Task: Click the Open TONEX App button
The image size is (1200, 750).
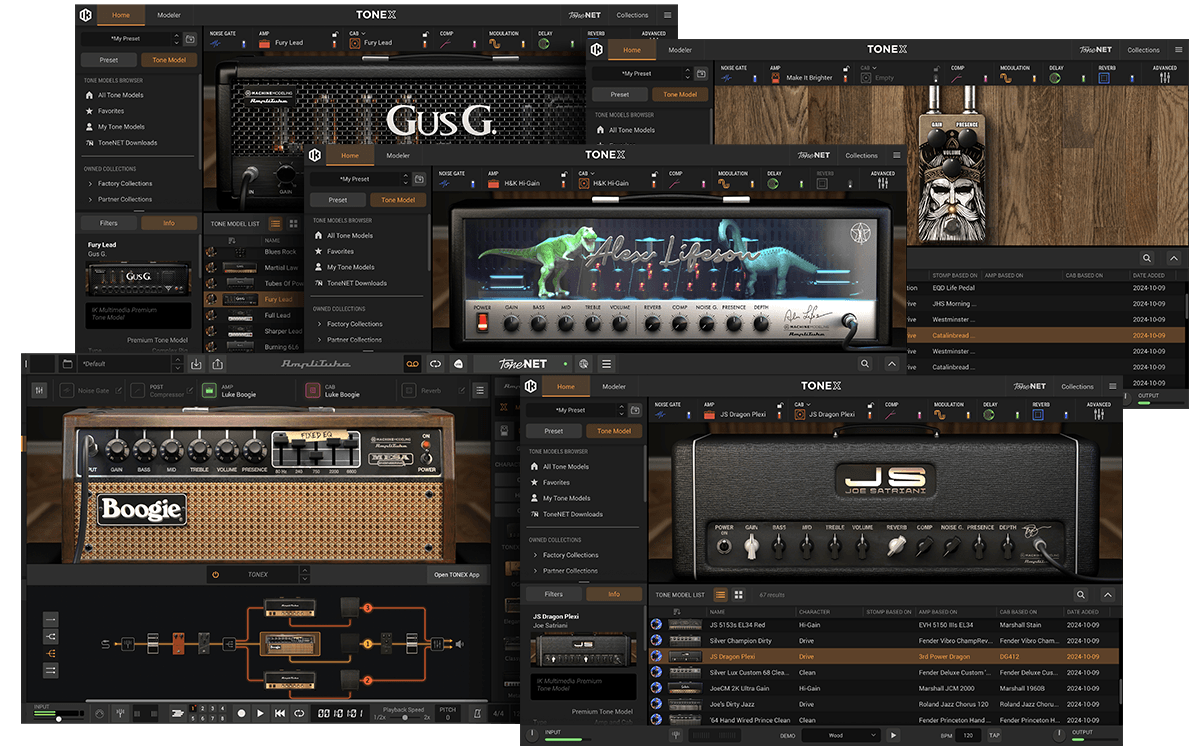Action: [x=456, y=575]
